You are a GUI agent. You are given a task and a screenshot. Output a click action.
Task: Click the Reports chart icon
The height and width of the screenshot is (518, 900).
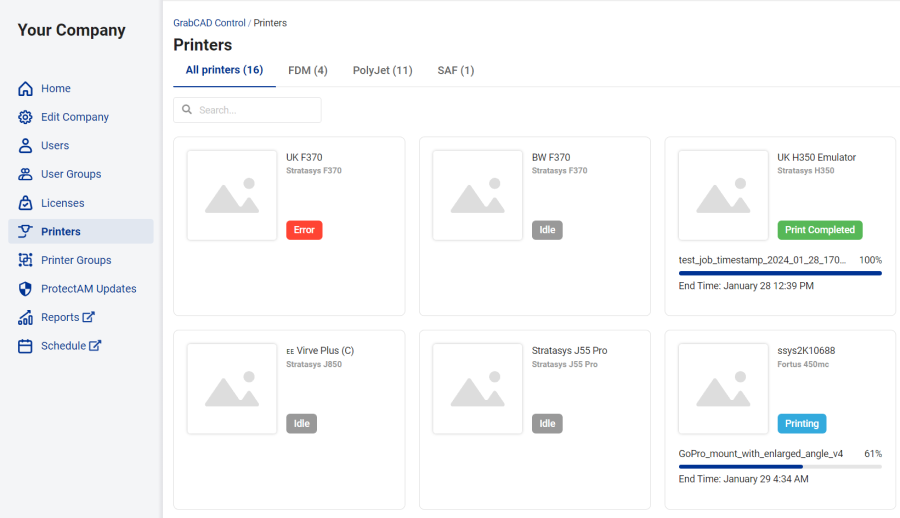tap(26, 318)
